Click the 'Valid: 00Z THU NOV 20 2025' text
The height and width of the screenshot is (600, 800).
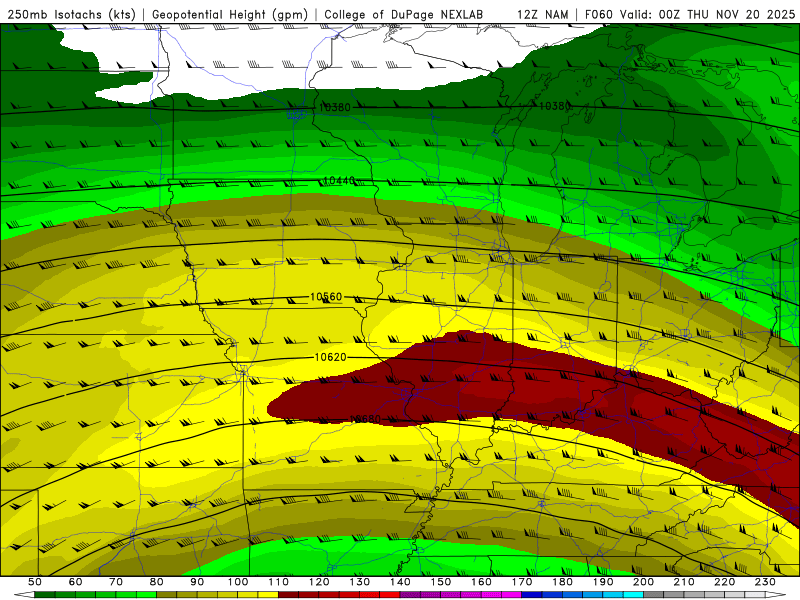pos(707,15)
